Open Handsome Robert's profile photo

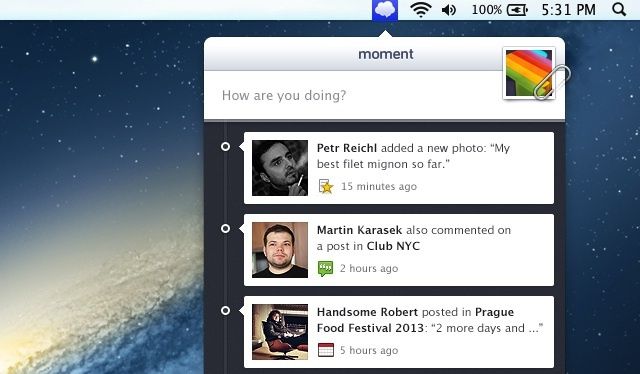pyautogui.click(x=280, y=332)
